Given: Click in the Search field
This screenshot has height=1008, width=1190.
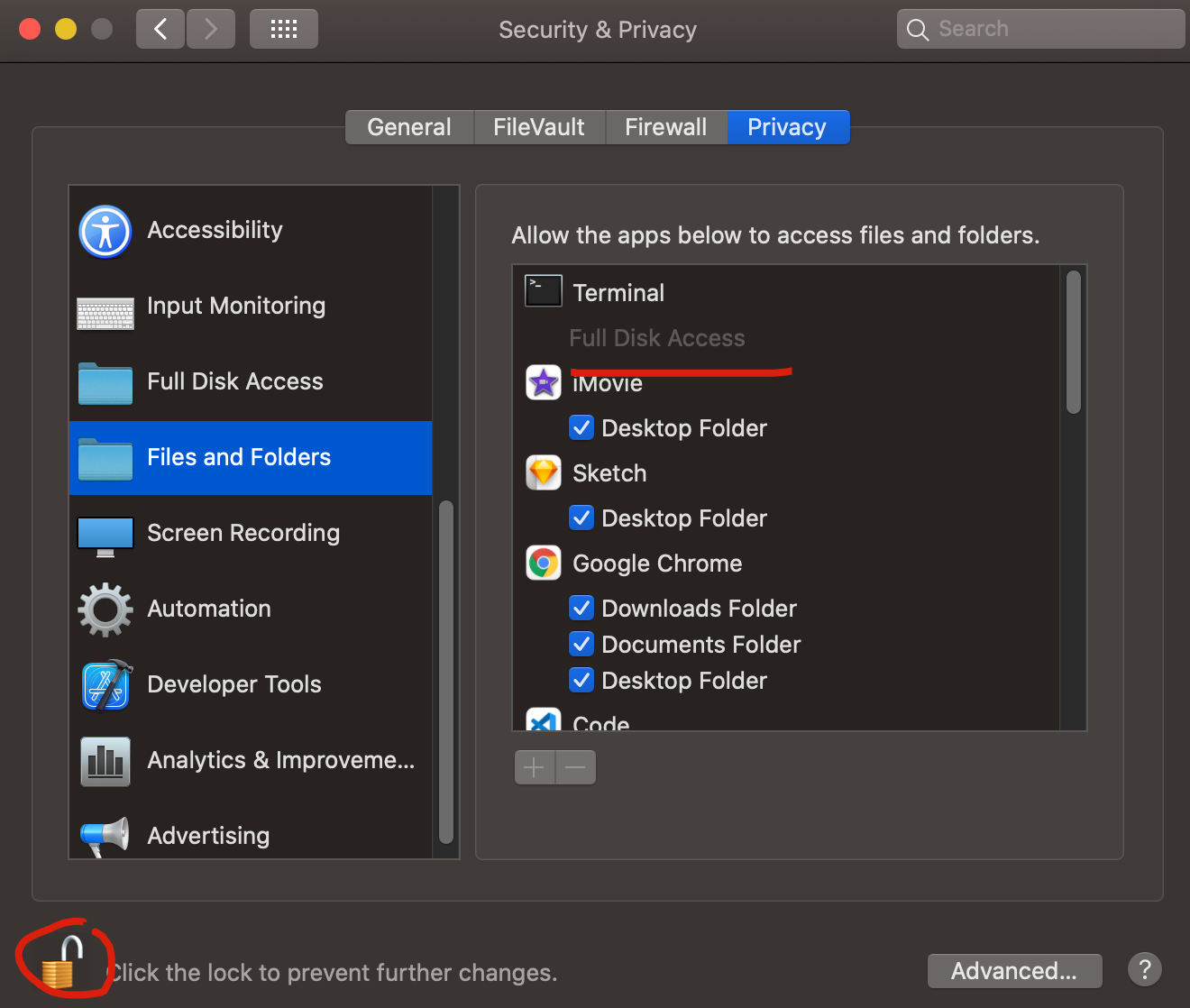Looking at the screenshot, I should [x=1041, y=29].
